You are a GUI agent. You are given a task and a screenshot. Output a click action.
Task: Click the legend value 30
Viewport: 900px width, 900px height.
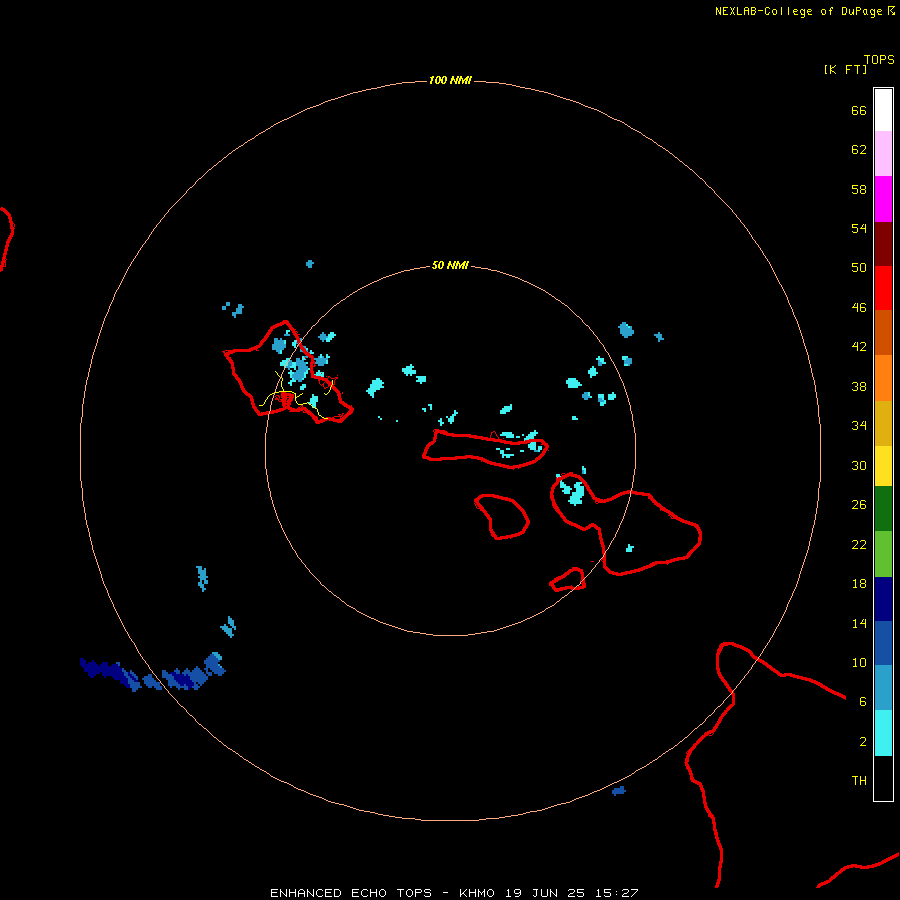coord(859,465)
